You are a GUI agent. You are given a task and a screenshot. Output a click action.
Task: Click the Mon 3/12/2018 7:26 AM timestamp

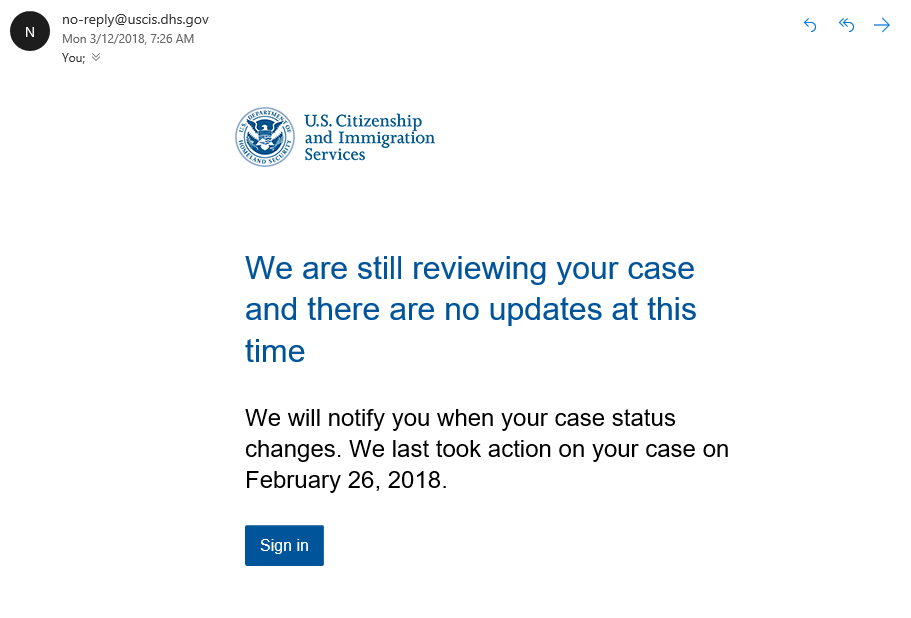[128, 39]
